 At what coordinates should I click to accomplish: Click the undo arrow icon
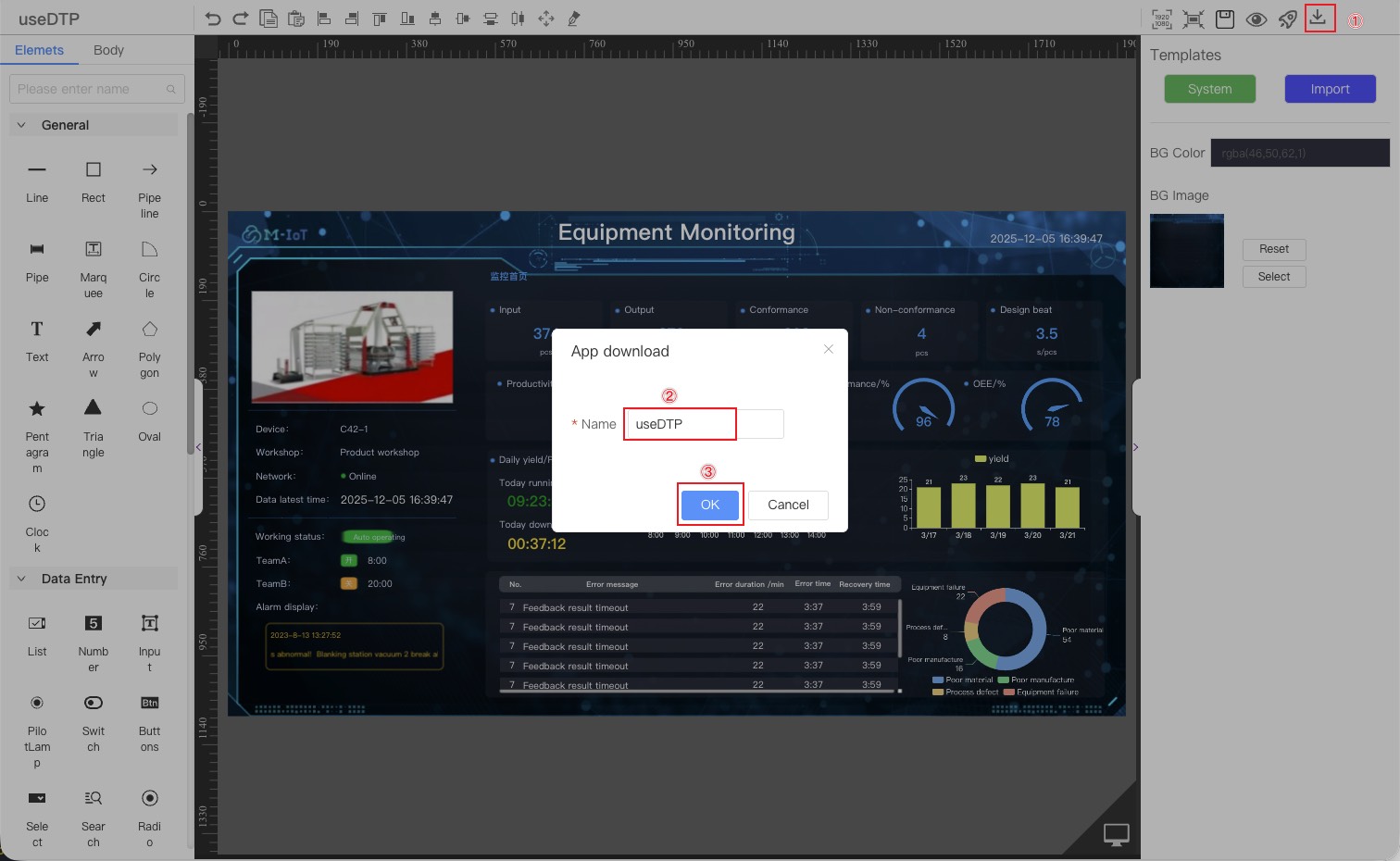tap(213, 19)
